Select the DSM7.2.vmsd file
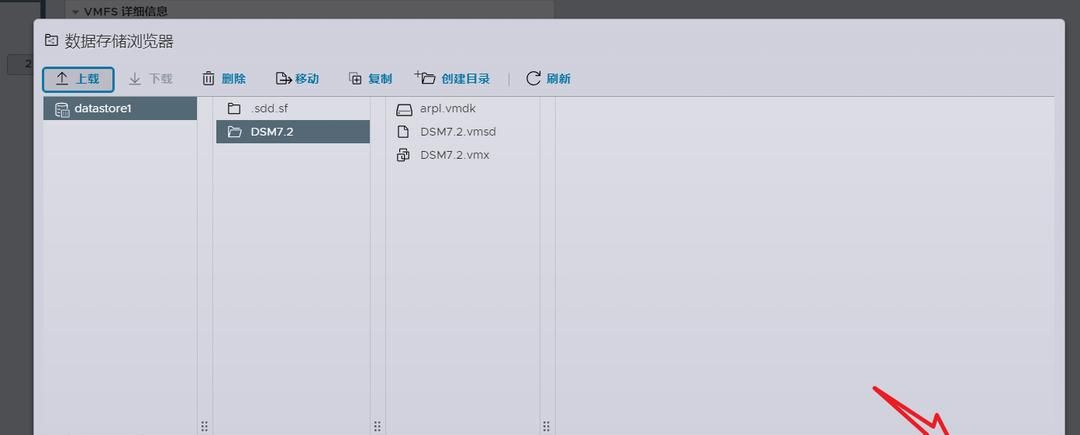This screenshot has width=1080, height=435. 457,131
